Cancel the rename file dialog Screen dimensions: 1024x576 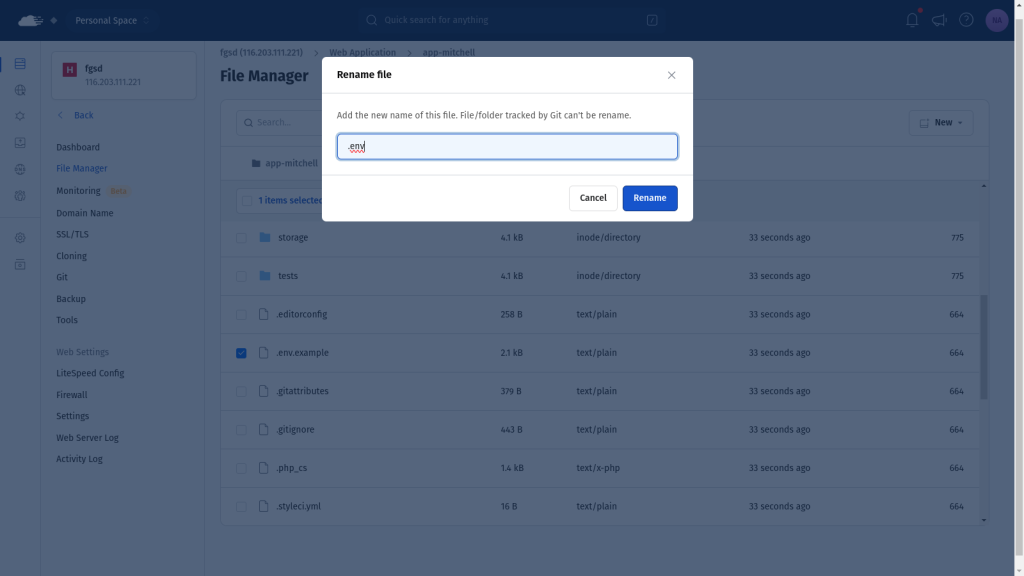pyautogui.click(x=593, y=198)
